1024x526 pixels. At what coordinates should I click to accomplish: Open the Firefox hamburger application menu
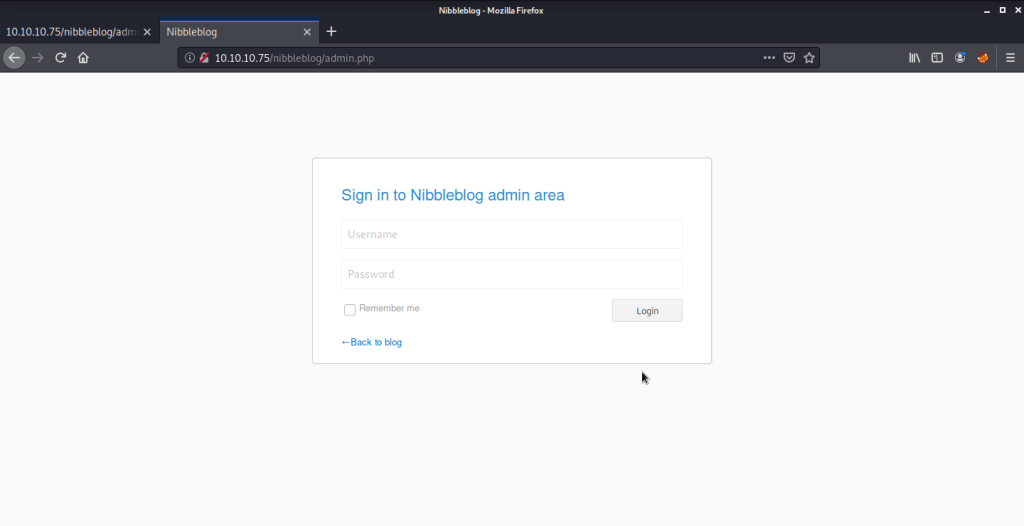point(1009,58)
